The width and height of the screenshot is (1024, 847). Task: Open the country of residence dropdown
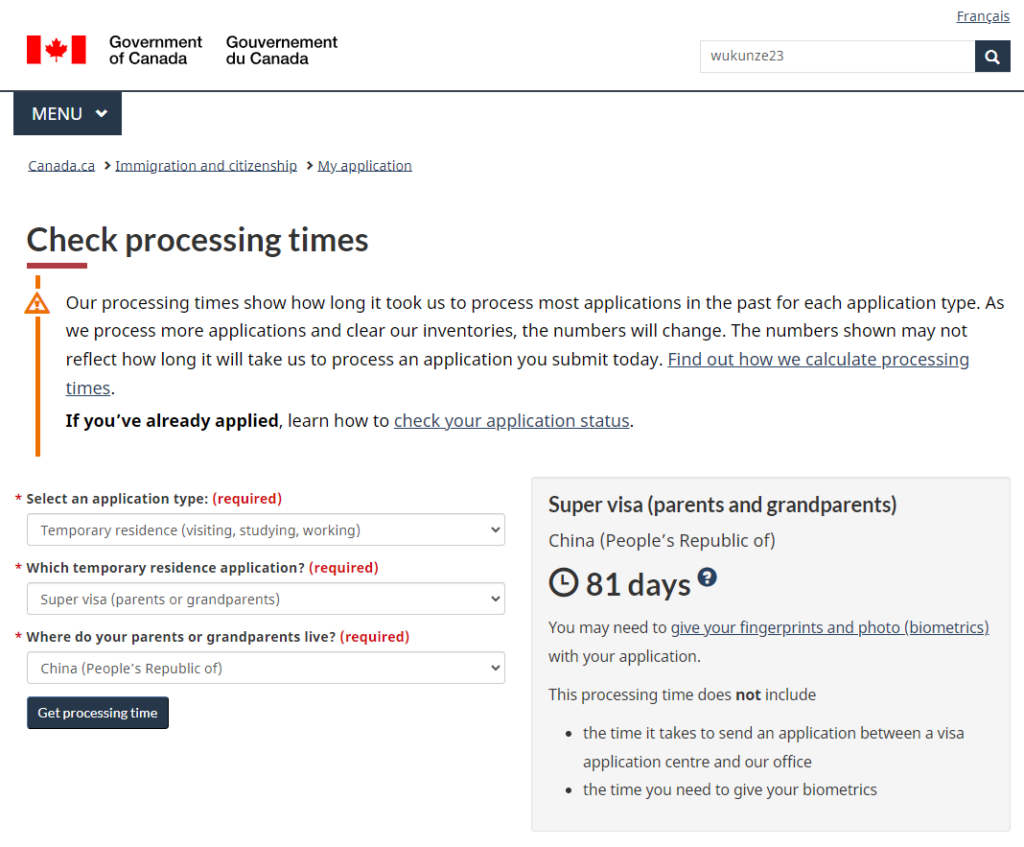(x=266, y=668)
